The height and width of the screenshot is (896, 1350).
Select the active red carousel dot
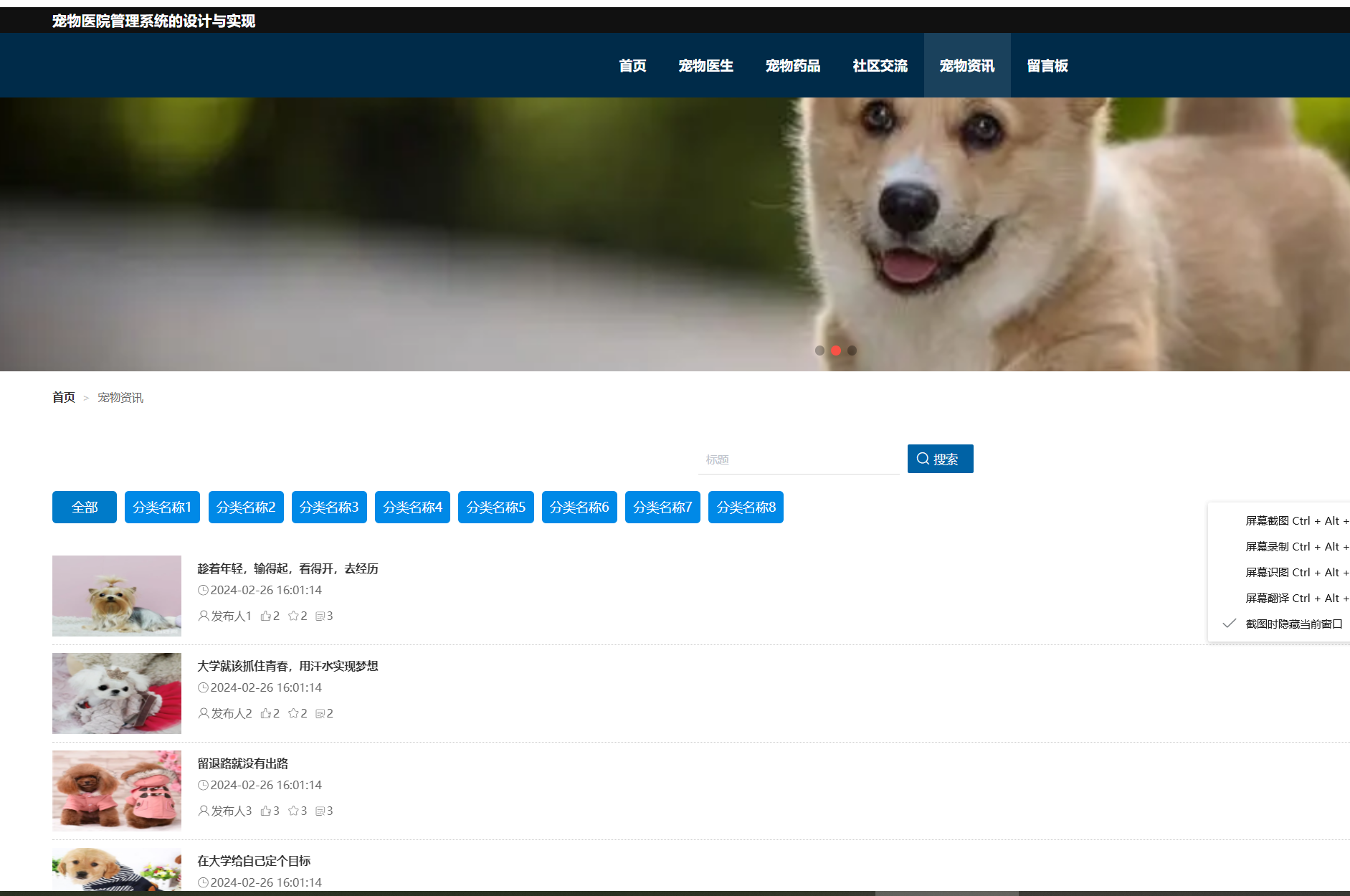pyautogui.click(x=836, y=351)
